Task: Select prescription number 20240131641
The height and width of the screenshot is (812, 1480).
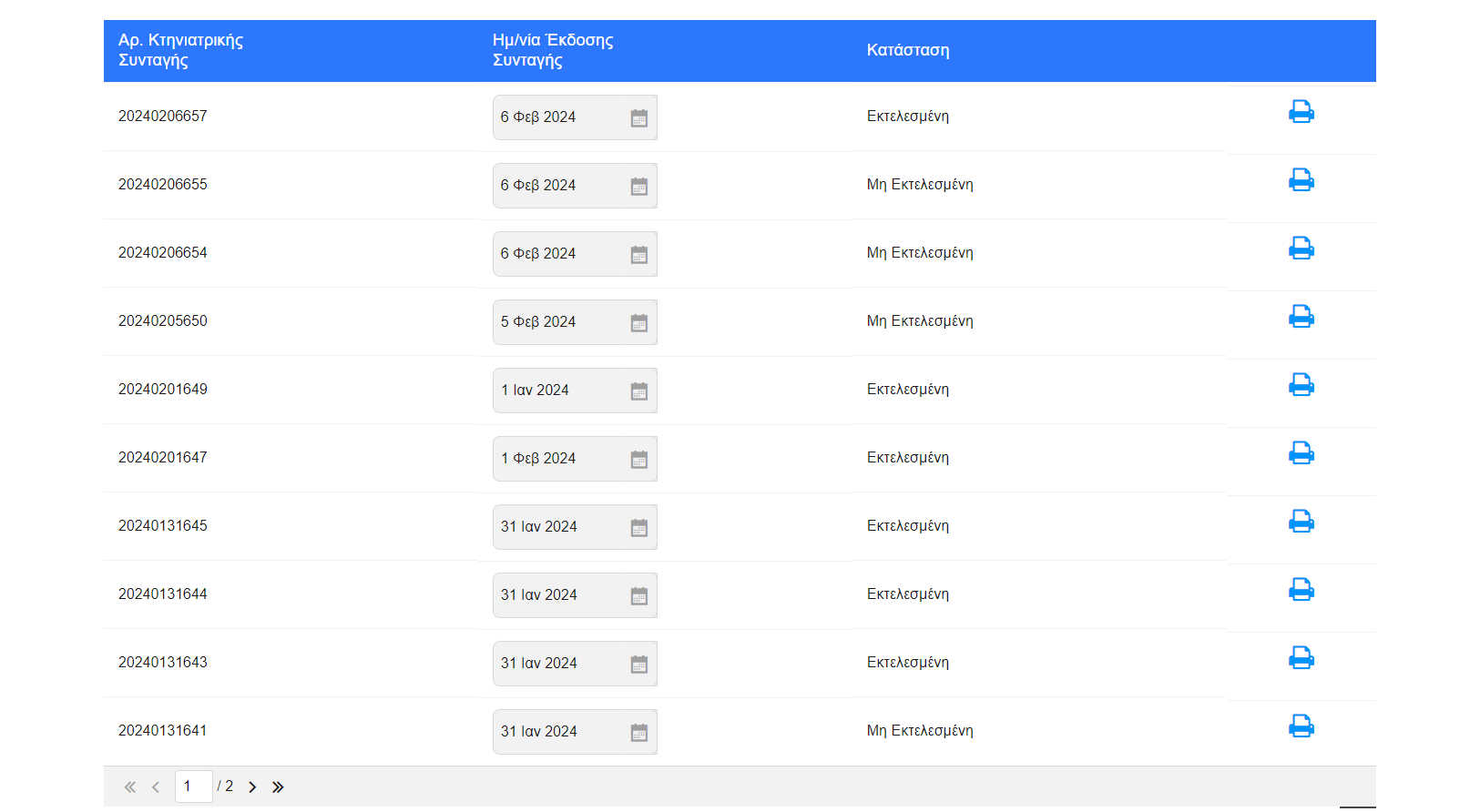Action: 163,730
